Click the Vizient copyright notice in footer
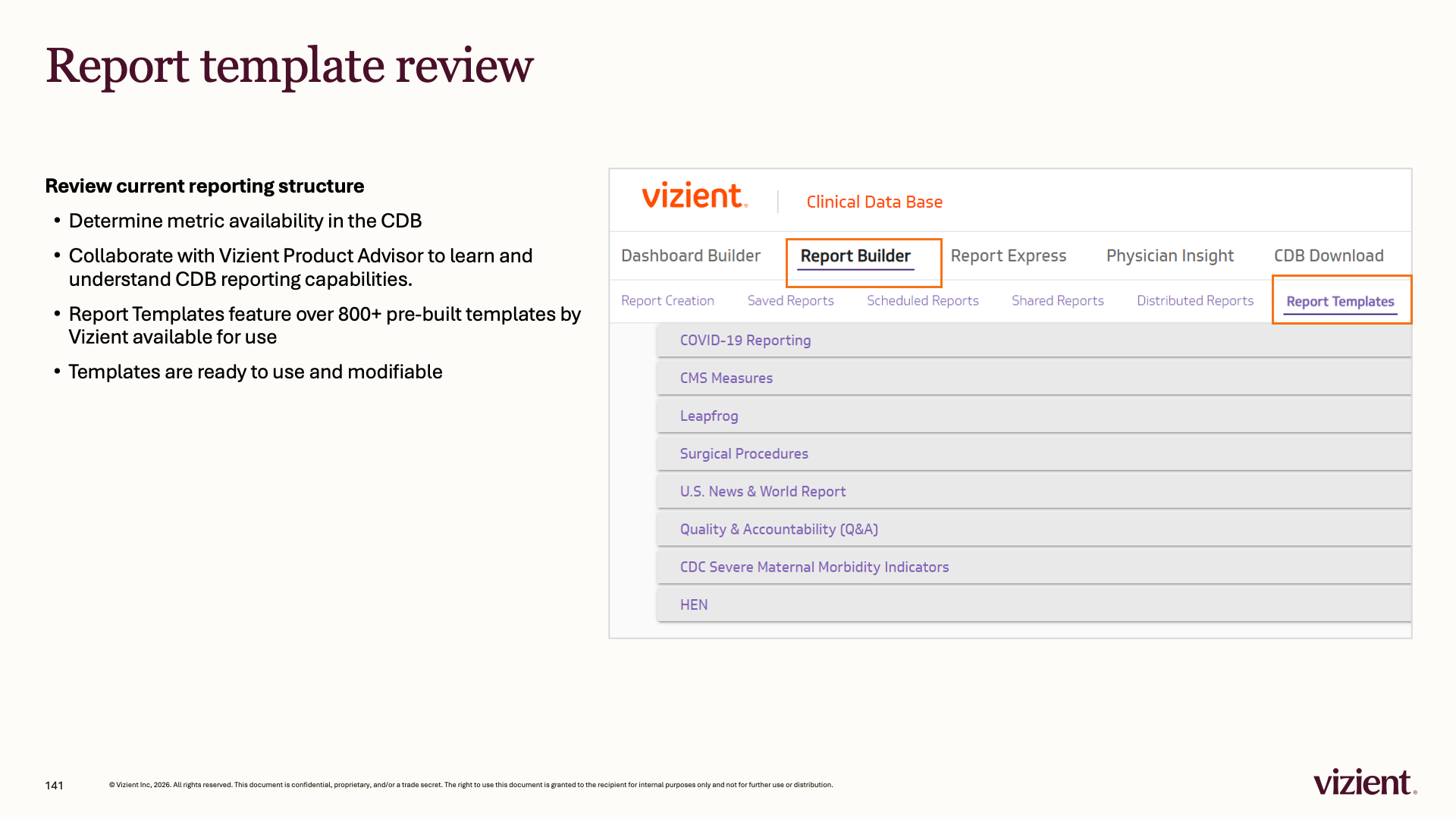Viewport: 1456px width, 819px height. pos(471,785)
